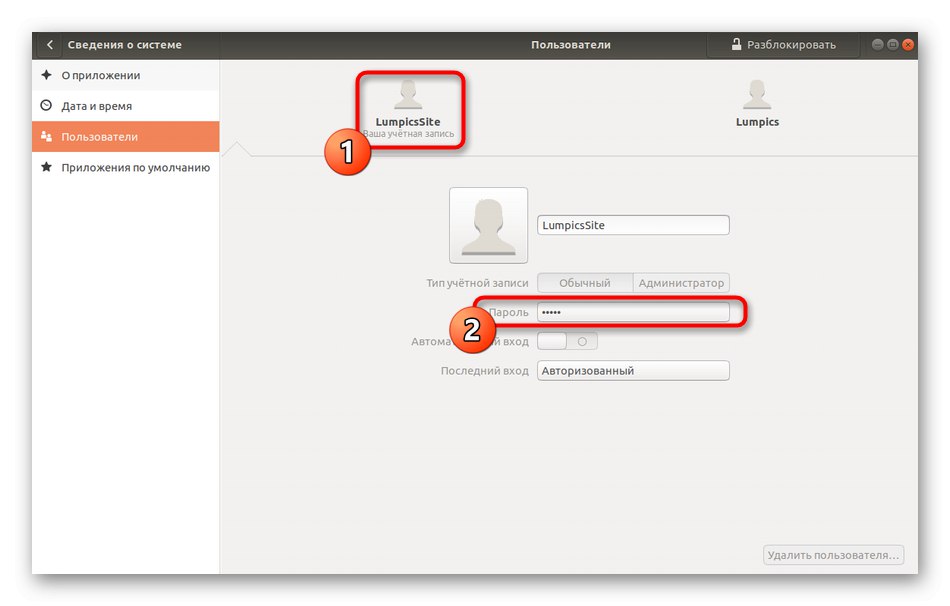950x606 pixels.
Task: Toggle the automatic login switch
Action: (567, 341)
